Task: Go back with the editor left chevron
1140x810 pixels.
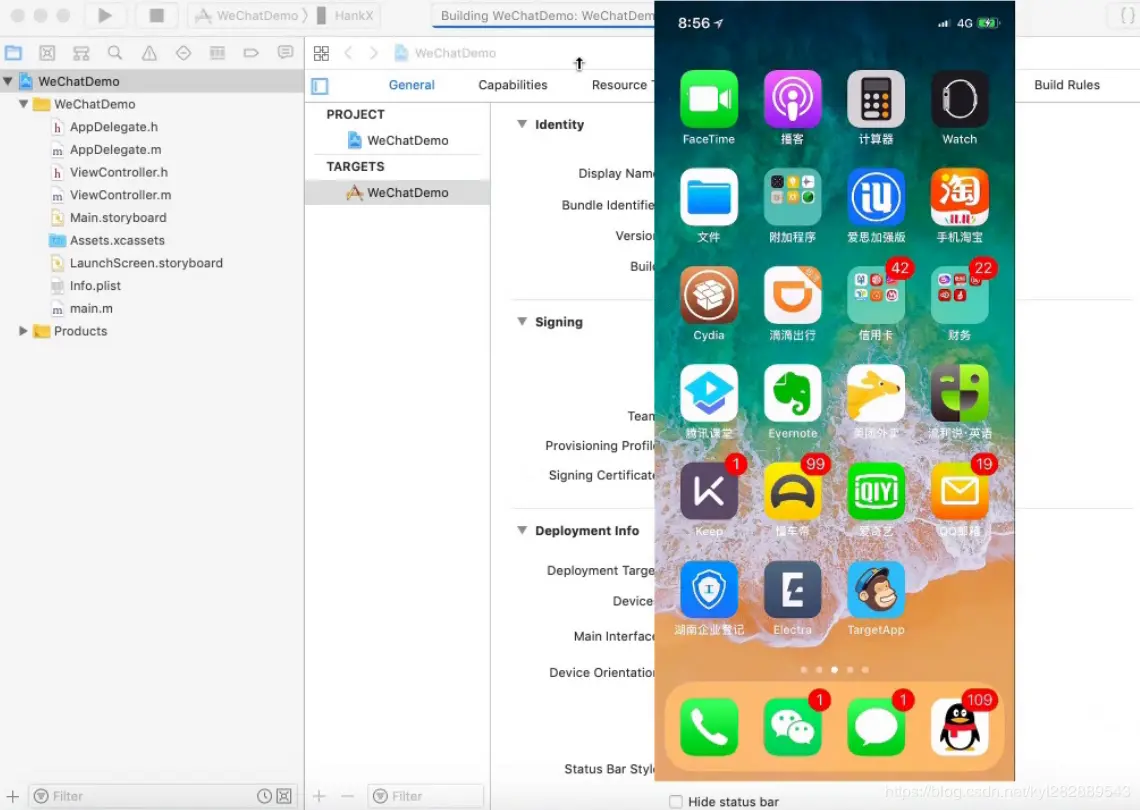Action: pos(348,53)
